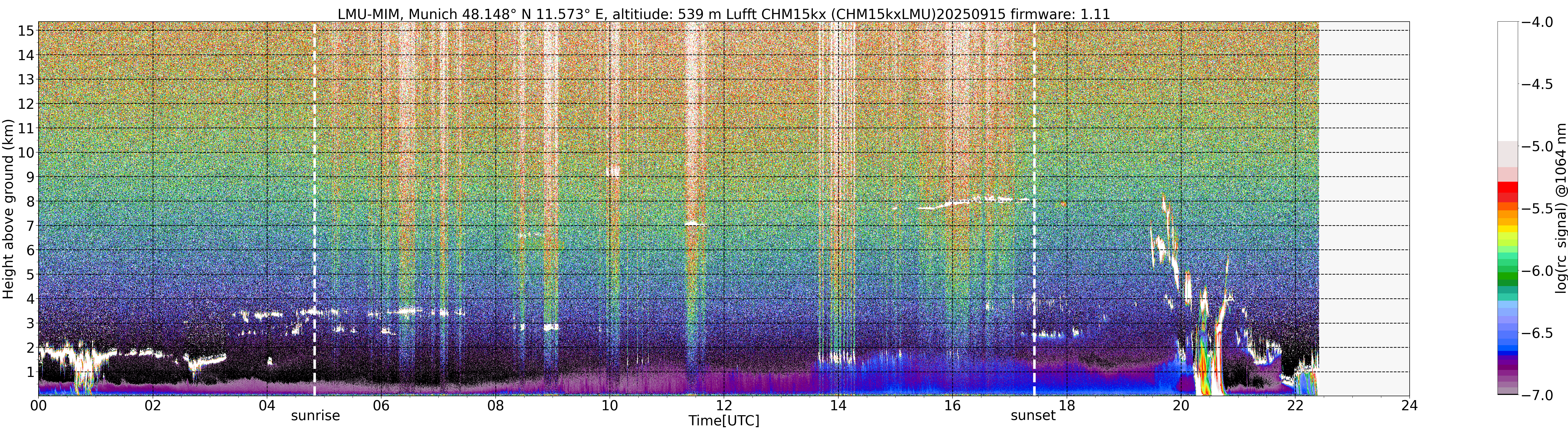Click the 'Time[UTC]' axis label
Image resolution: width=1568 pixels, height=429 pixels.
724,420
